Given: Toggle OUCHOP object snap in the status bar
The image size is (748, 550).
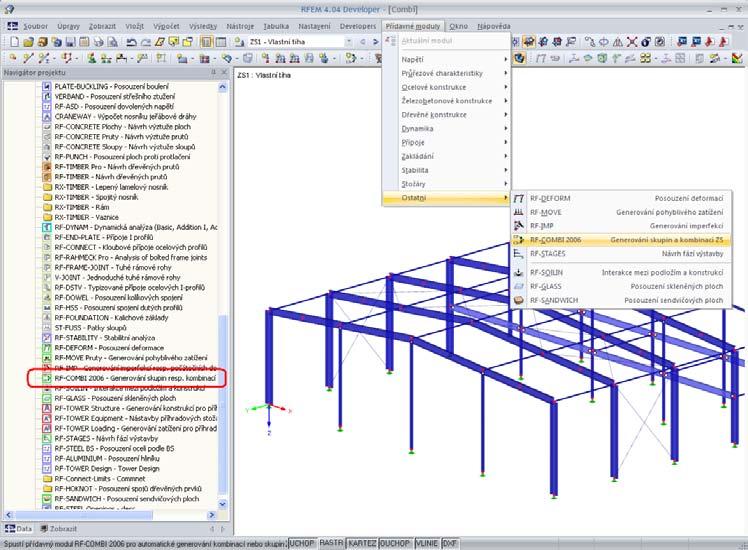Looking at the screenshot, I should pyautogui.click(x=395, y=543).
